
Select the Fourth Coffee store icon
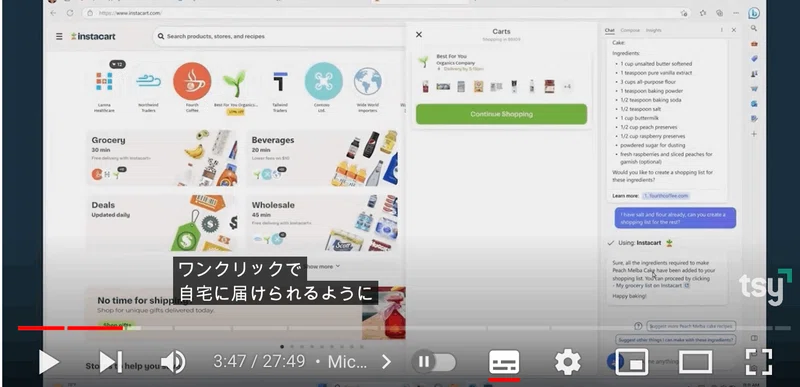pyautogui.click(x=192, y=87)
